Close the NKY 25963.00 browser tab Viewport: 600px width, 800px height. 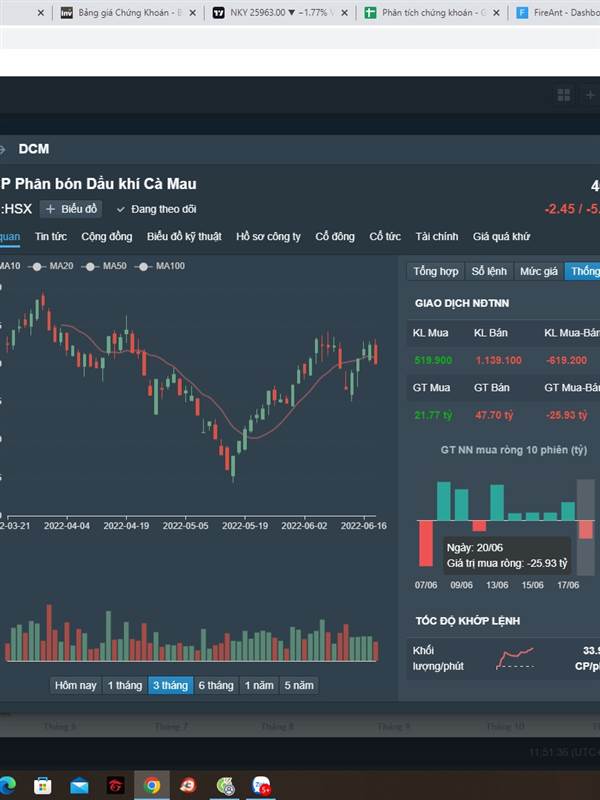(x=344, y=13)
